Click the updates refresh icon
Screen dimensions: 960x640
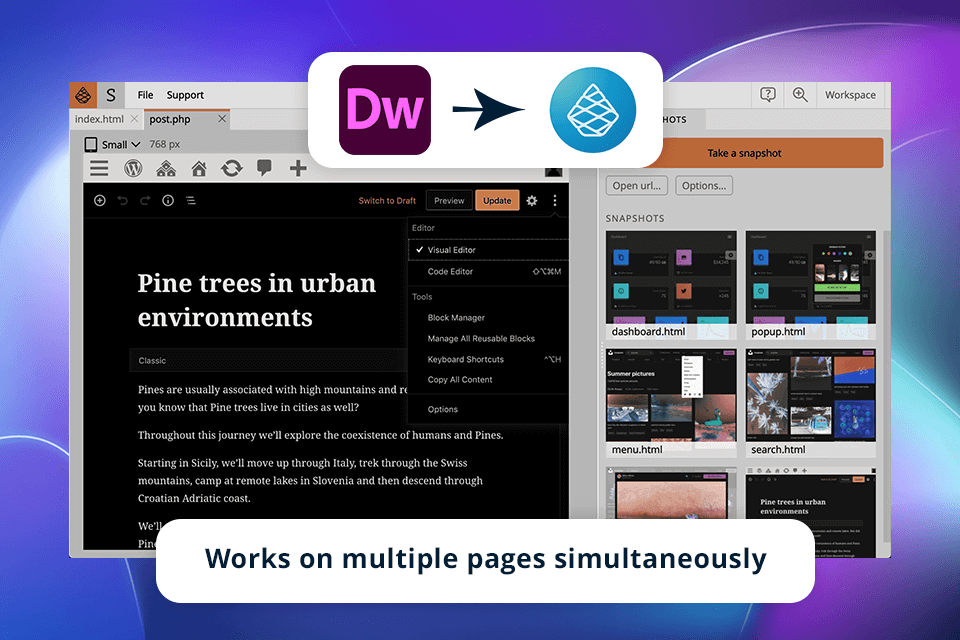click(231, 168)
